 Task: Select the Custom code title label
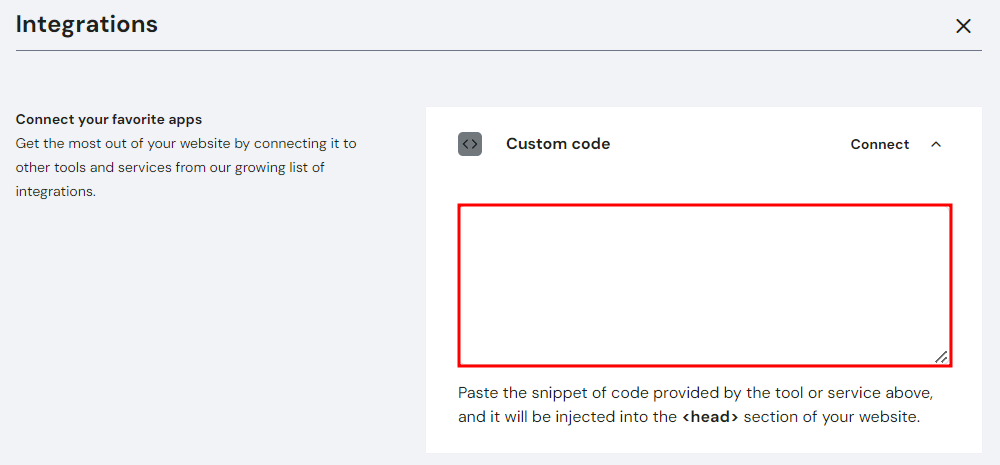coord(558,144)
